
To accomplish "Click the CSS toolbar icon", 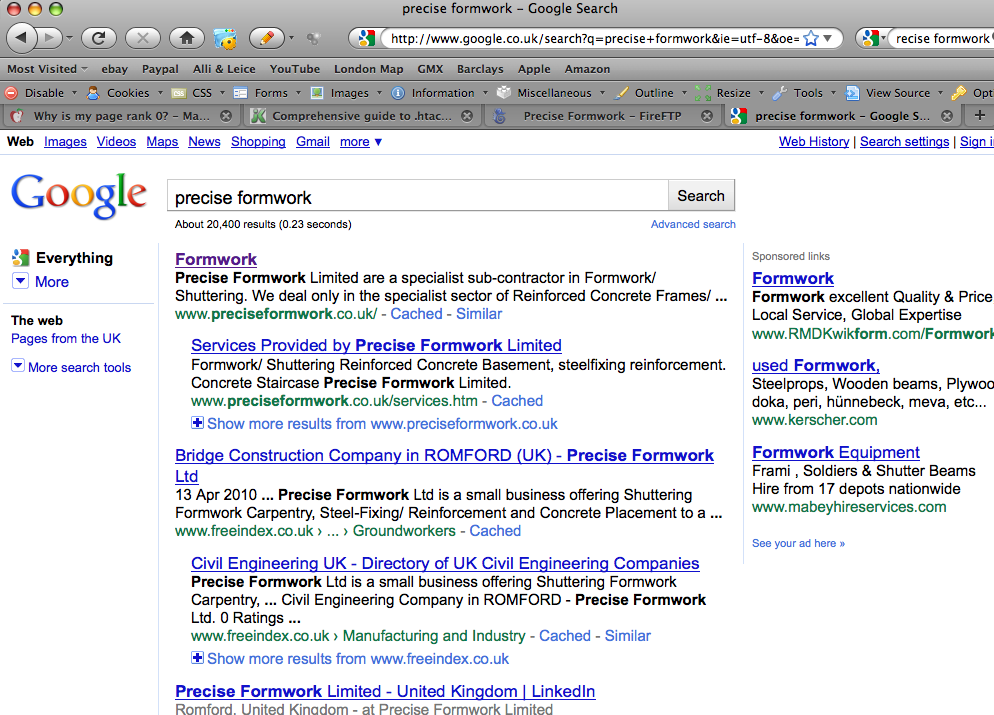I will [x=179, y=93].
